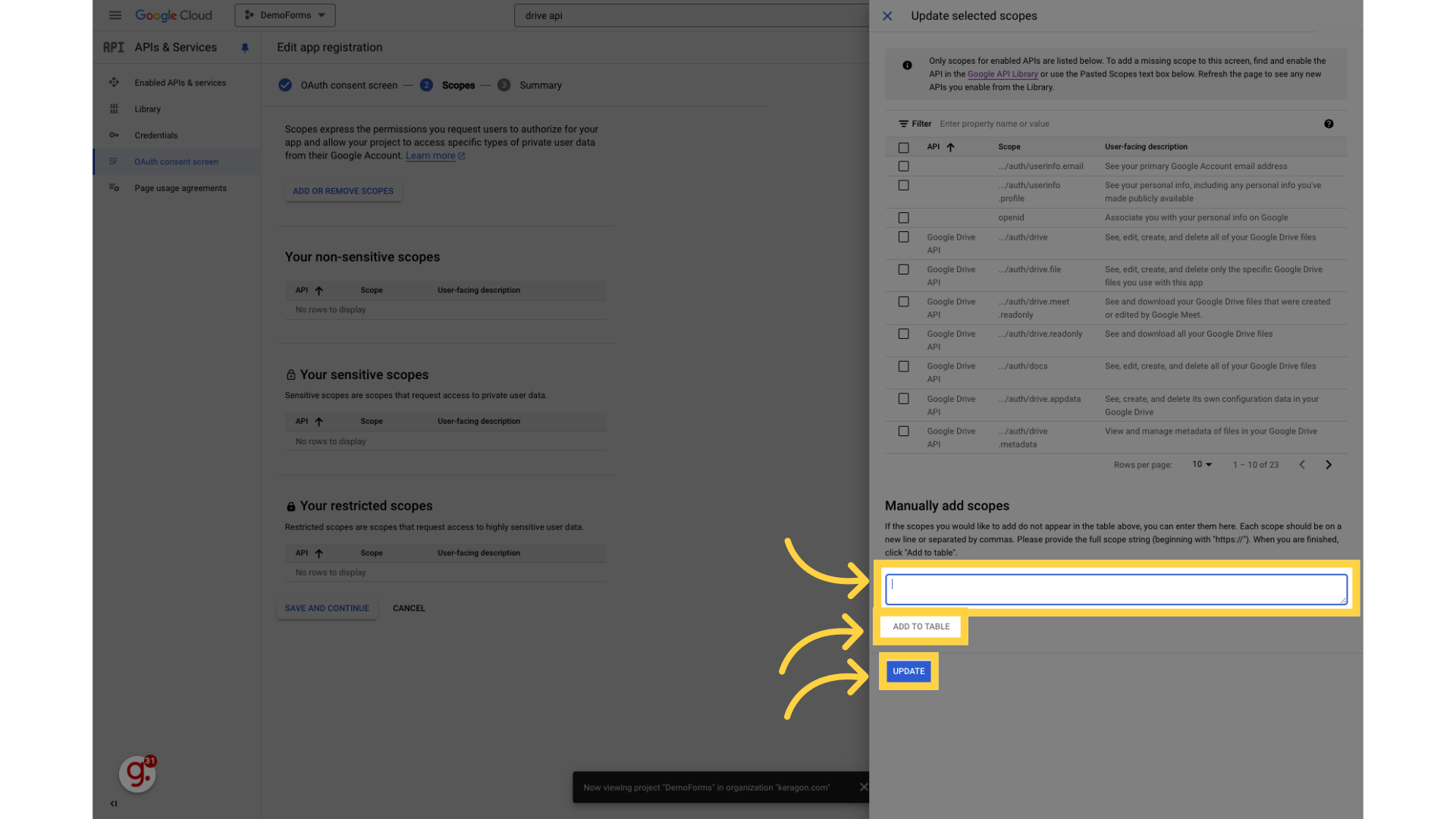Open the DemoForms project selector

285,15
